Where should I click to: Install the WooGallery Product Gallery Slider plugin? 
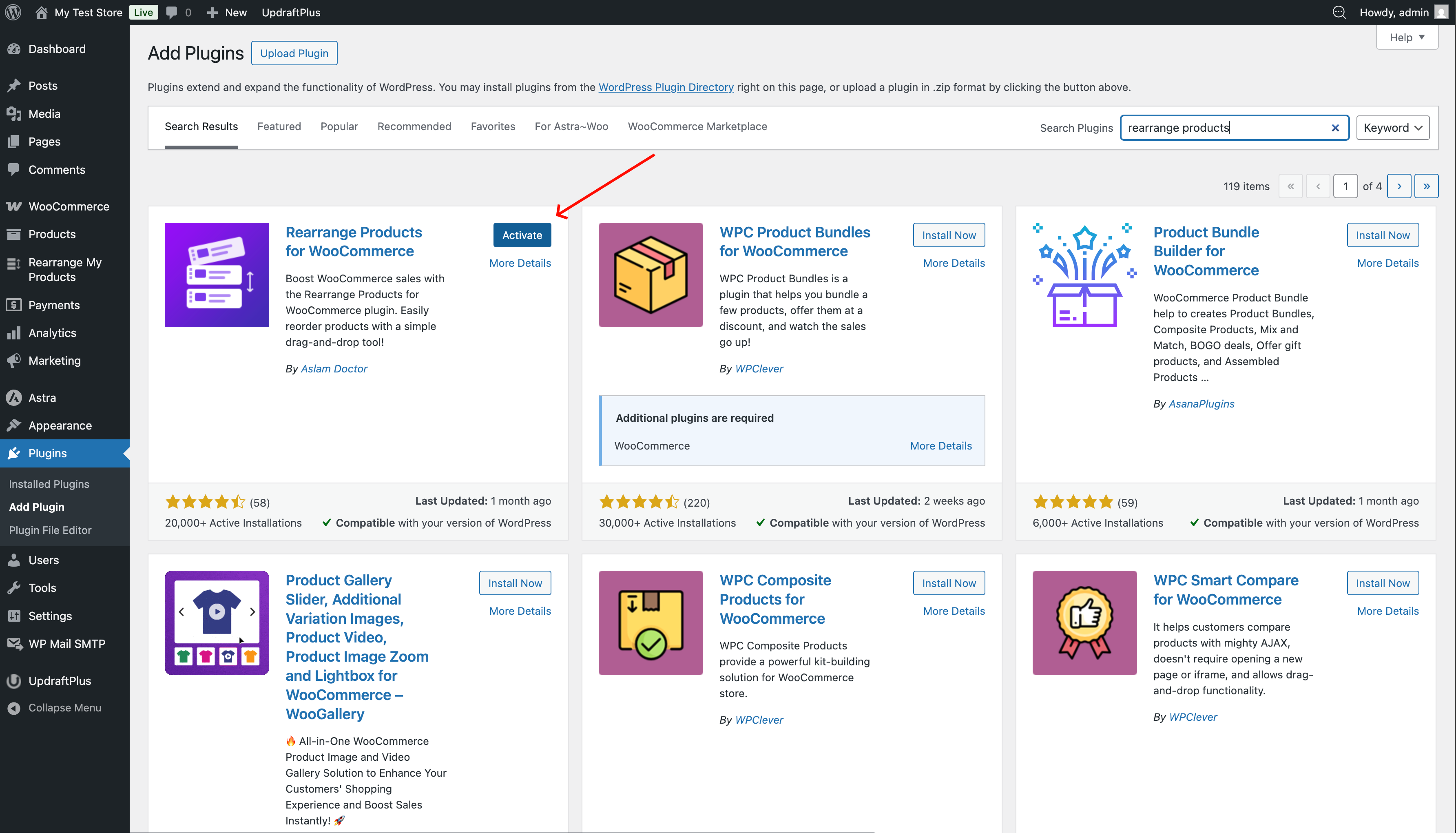[515, 583]
